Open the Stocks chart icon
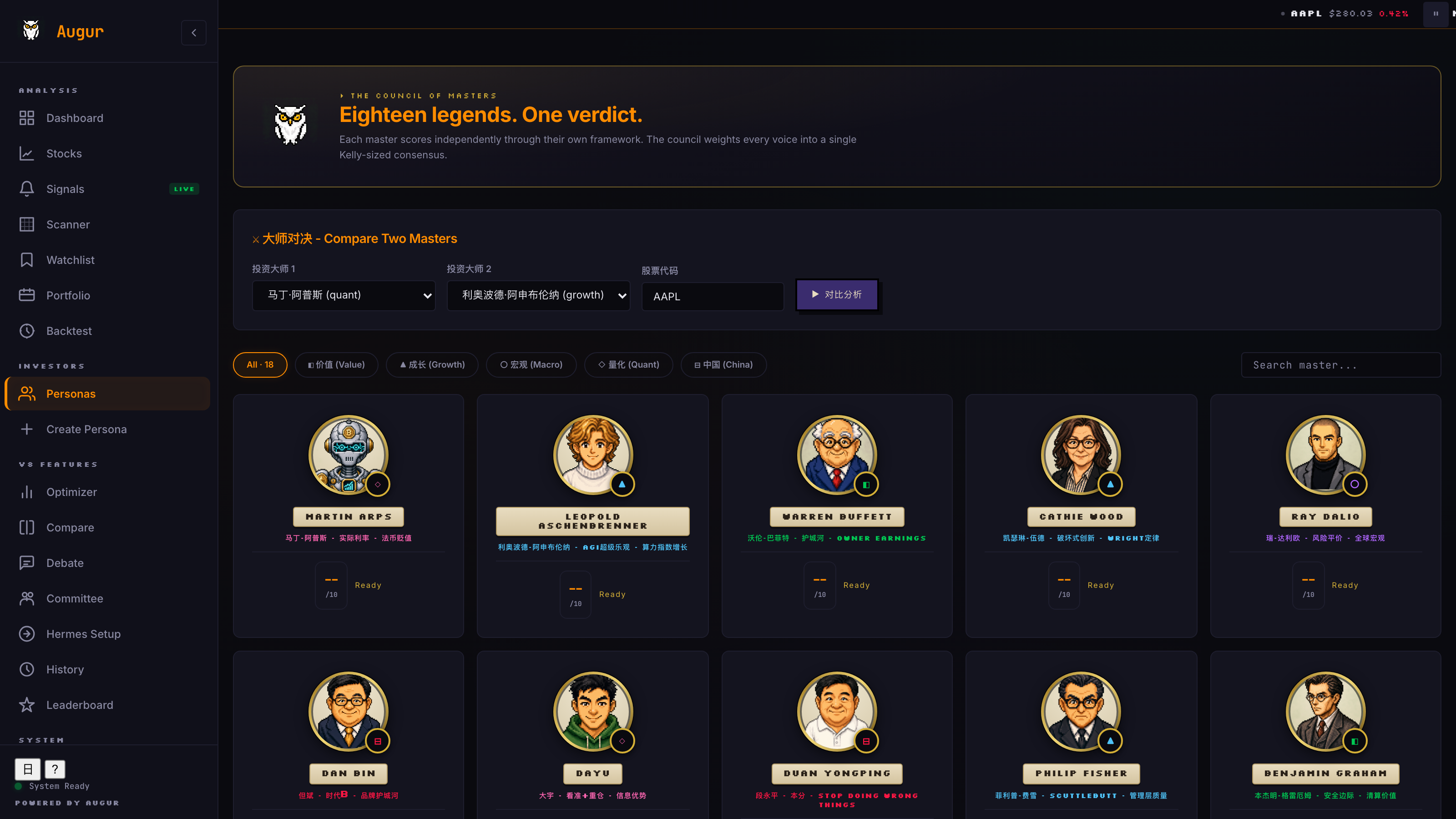The image size is (1456, 819). coord(26,154)
